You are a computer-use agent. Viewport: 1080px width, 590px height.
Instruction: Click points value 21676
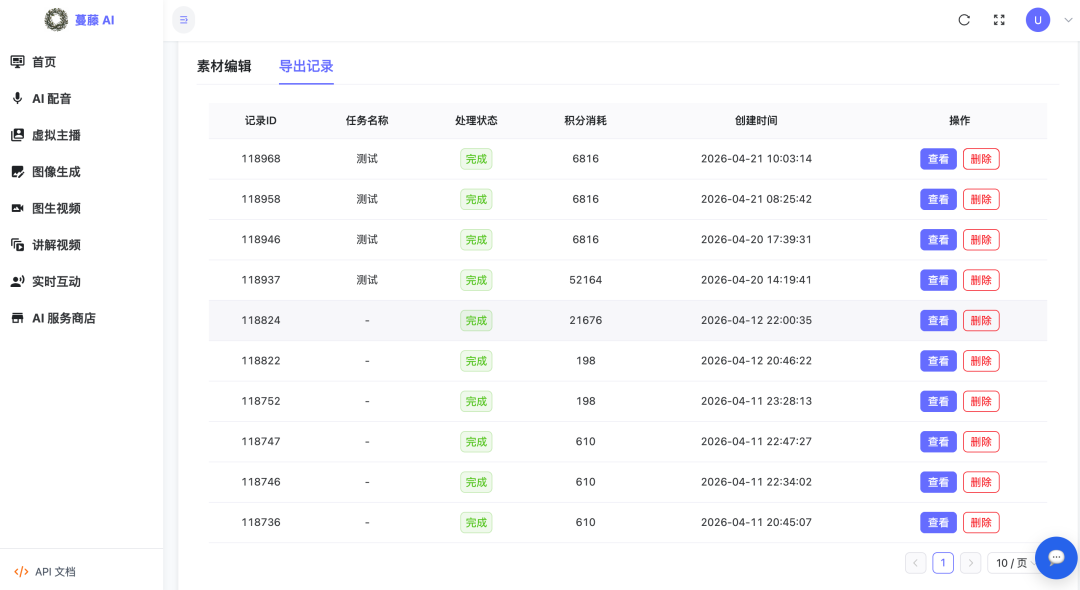[585, 320]
